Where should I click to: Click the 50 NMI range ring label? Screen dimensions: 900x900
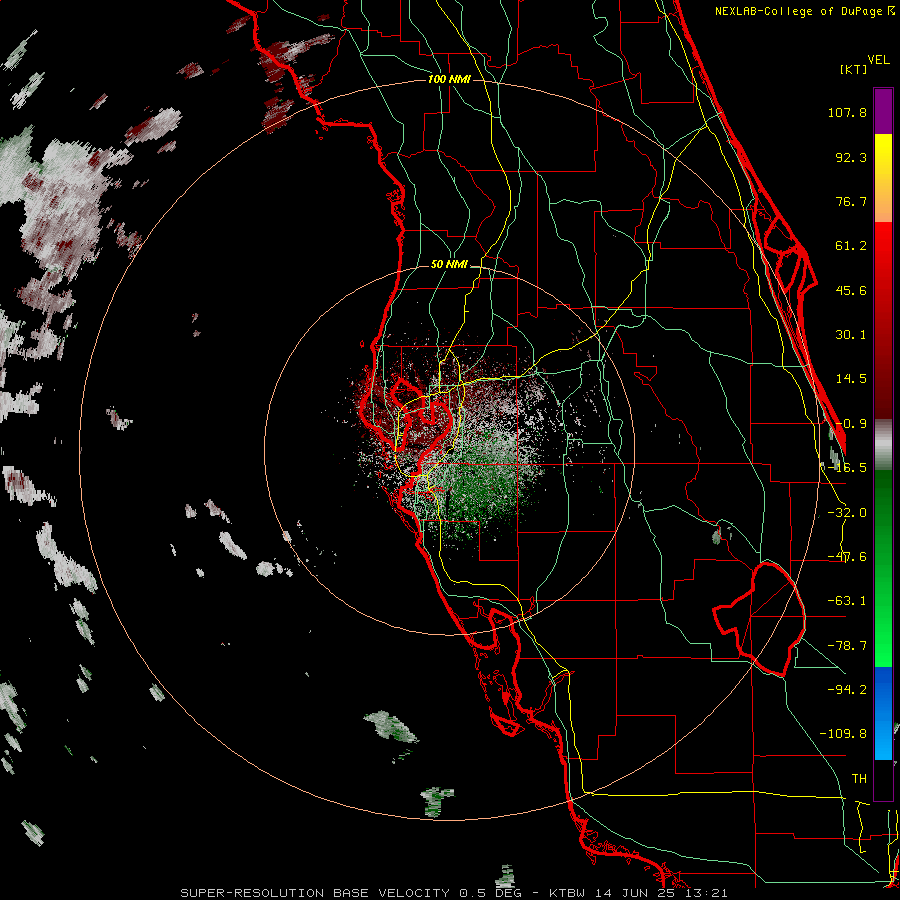click(x=449, y=265)
